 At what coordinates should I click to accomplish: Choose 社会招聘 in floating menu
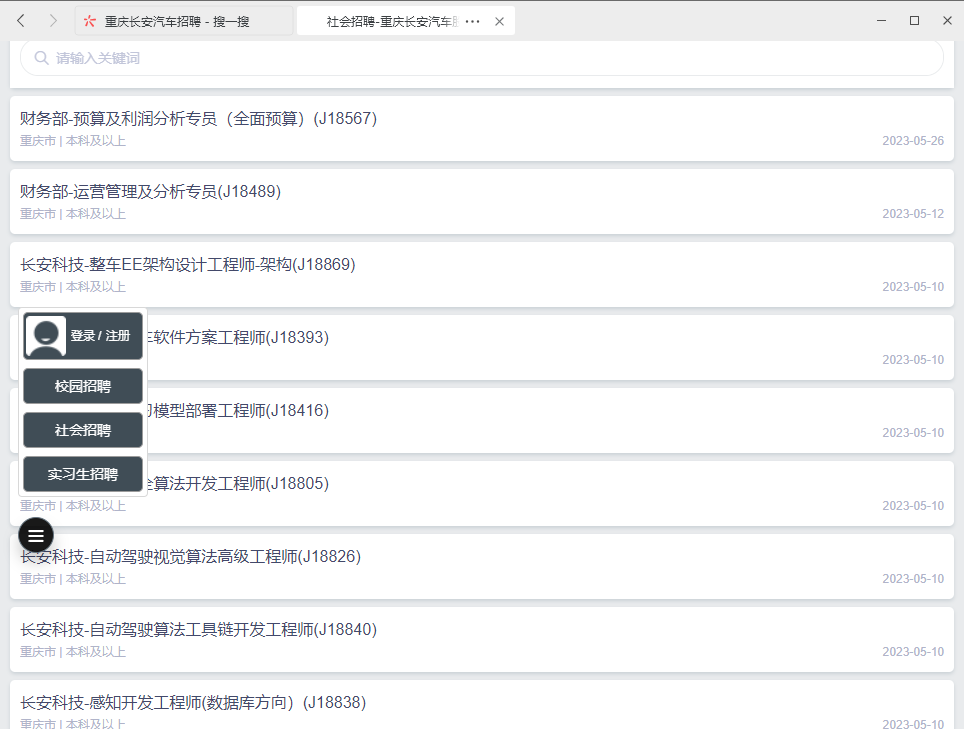[83, 430]
